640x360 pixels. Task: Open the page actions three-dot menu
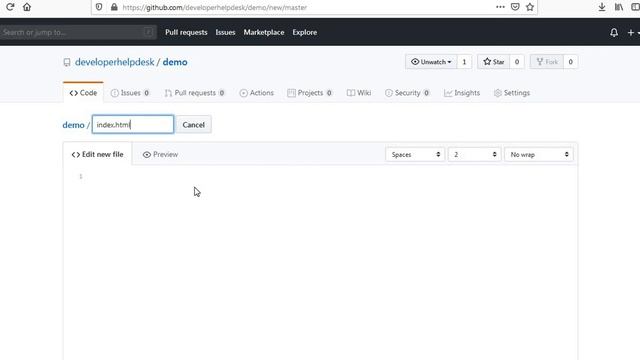pos(500,7)
